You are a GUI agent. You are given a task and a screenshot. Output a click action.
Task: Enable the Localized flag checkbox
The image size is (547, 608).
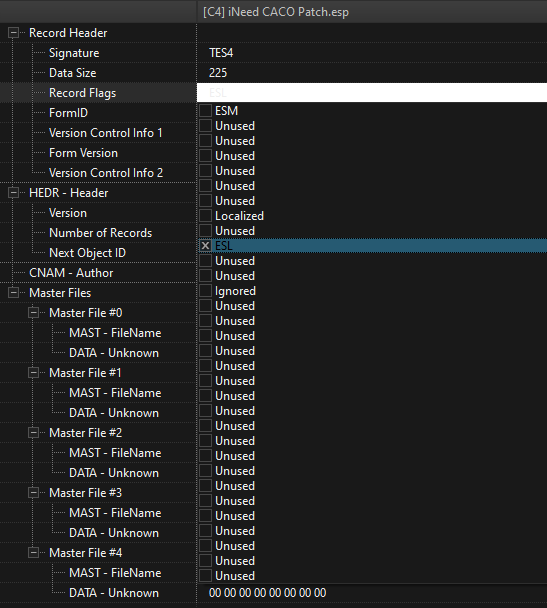[205, 216]
